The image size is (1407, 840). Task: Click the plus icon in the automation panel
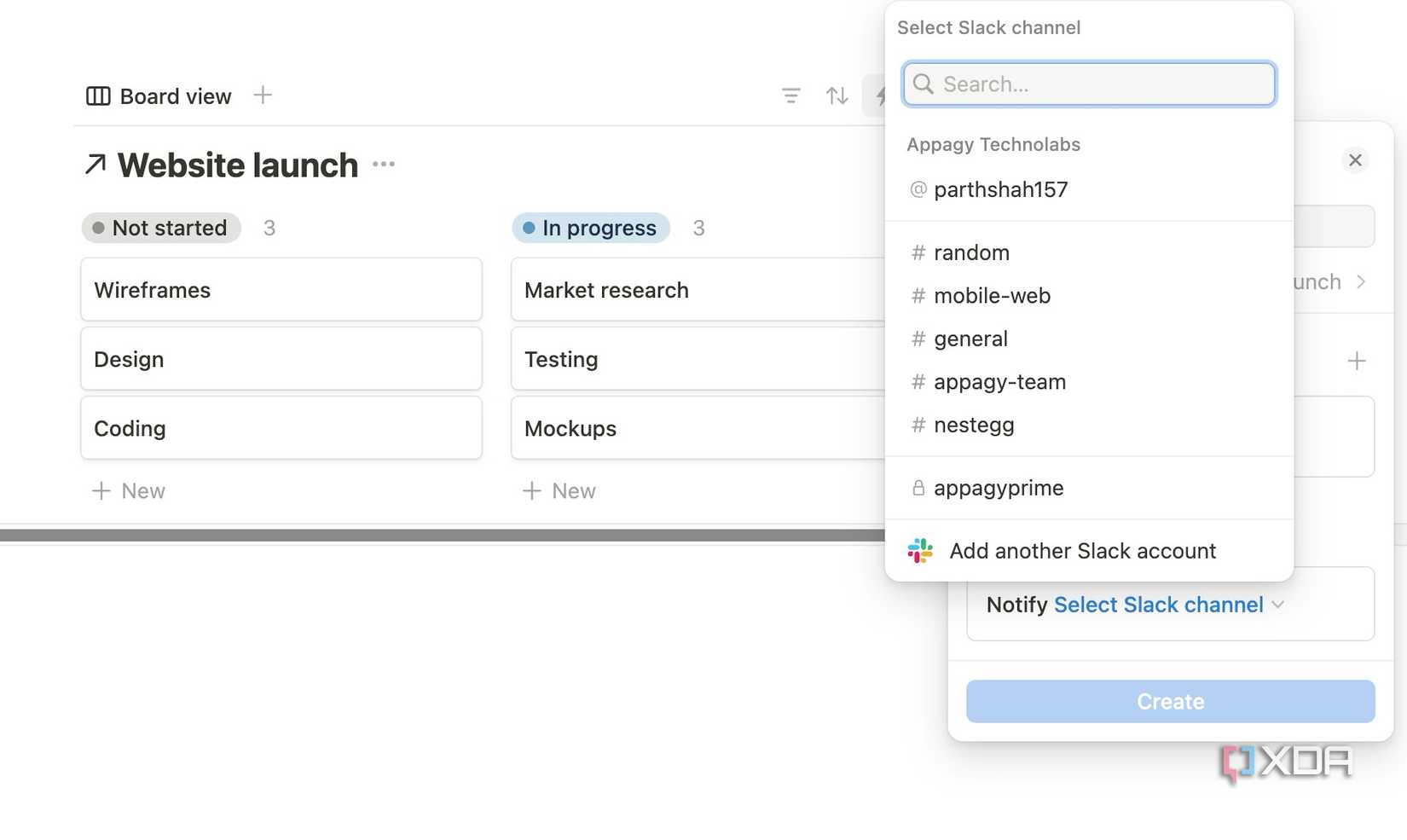tap(1357, 361)
